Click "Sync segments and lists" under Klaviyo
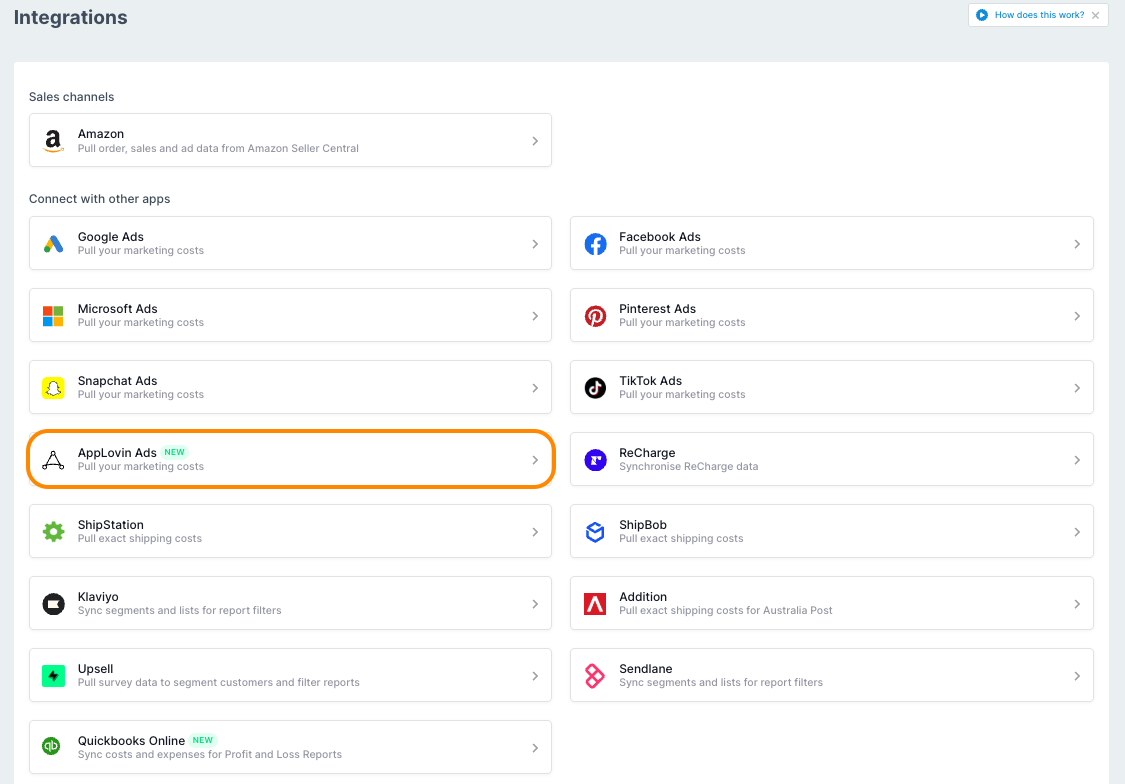Image resolution: width=1125 pixels, height=784 pixels. 179,610
